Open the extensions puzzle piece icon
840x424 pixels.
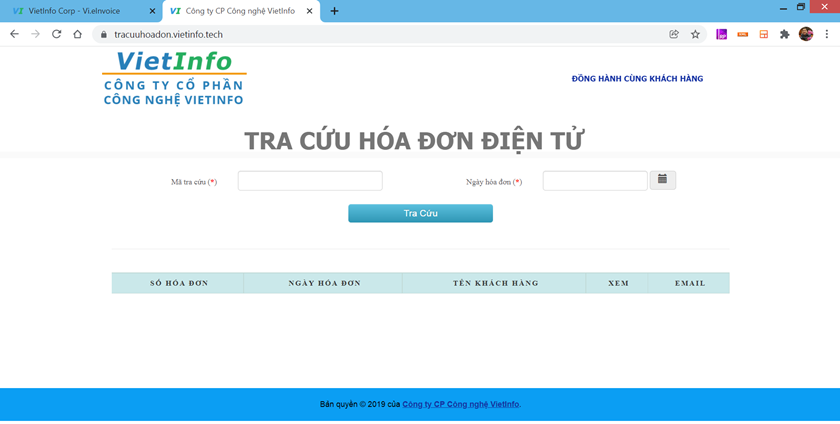[x=784, y=34]
